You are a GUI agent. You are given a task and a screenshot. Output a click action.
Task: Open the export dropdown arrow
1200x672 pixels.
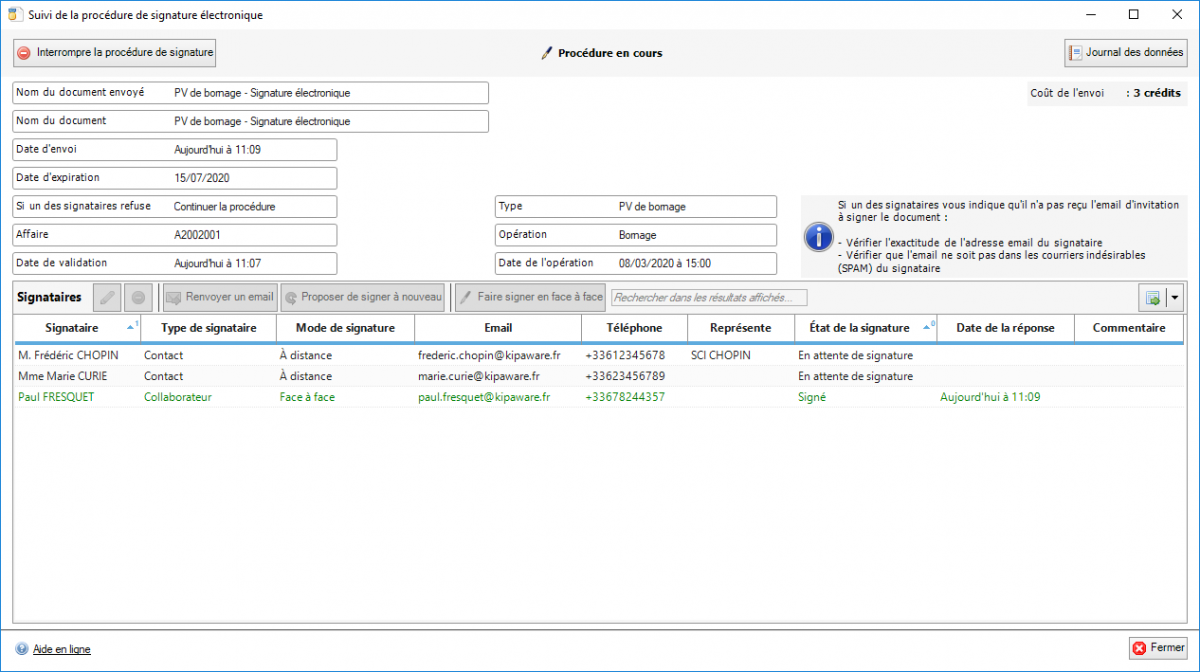tap(1174, 298)
